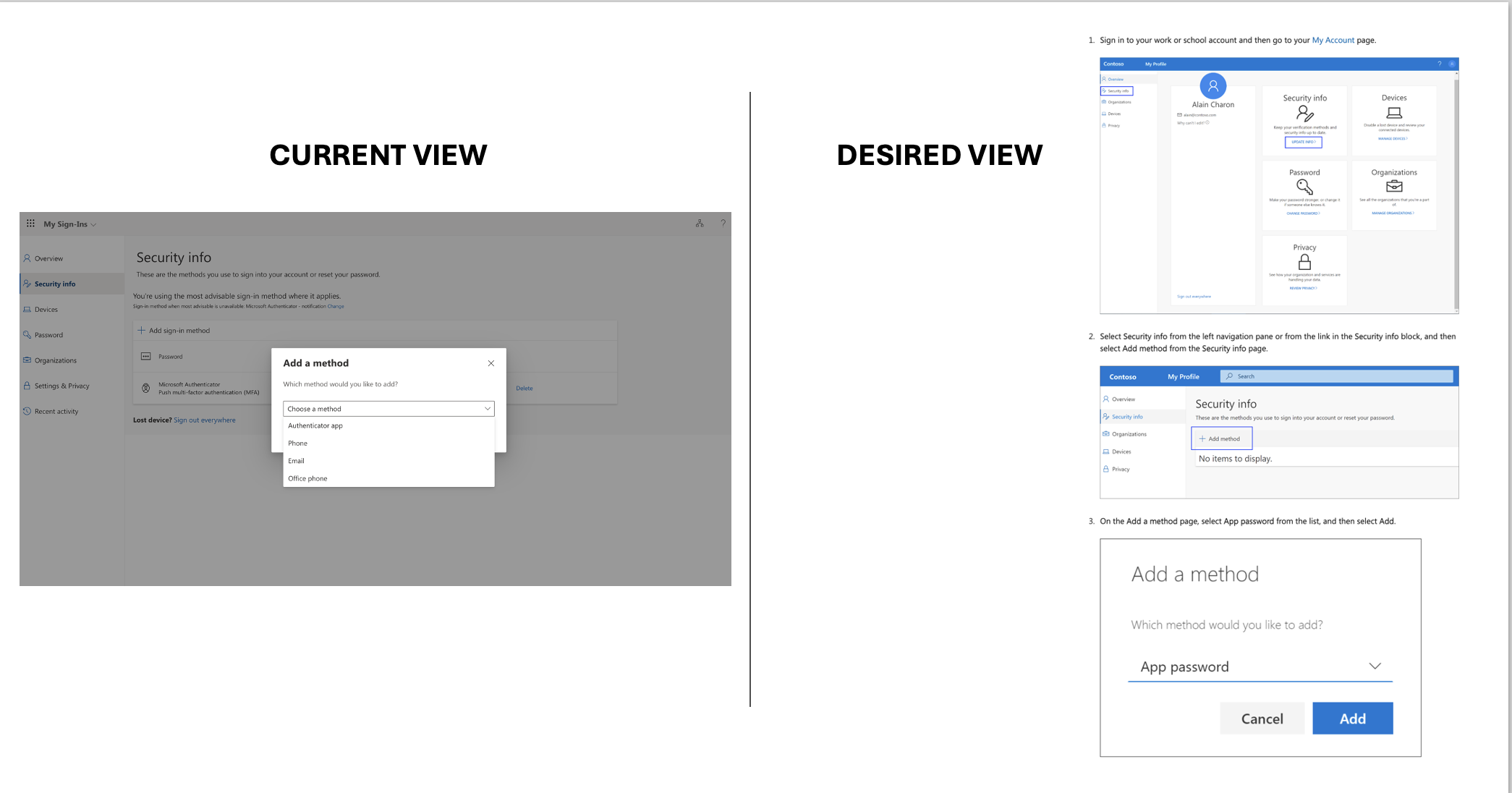The width and height of the screenshot is (1512, 793).
Task: Click the Recent activity clock icon
Action: [x=27, y=412]
